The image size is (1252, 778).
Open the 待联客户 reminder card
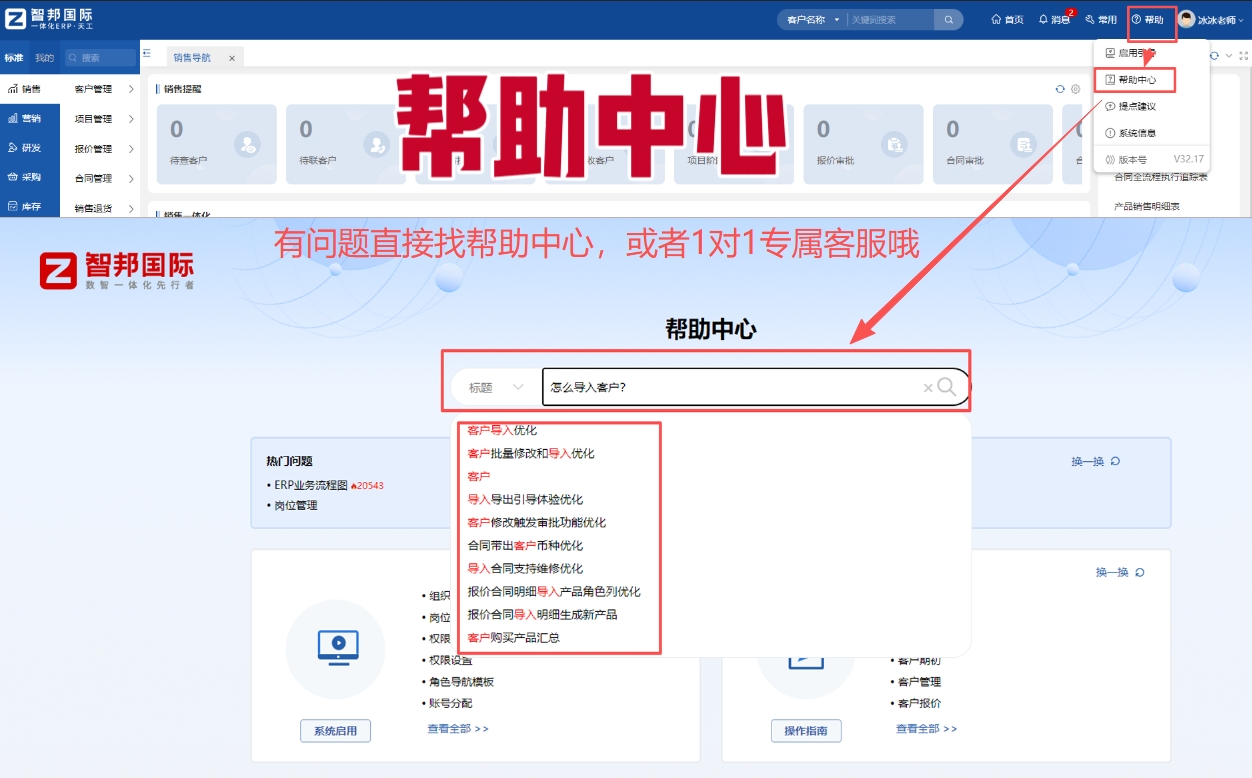tap(348, 144)
